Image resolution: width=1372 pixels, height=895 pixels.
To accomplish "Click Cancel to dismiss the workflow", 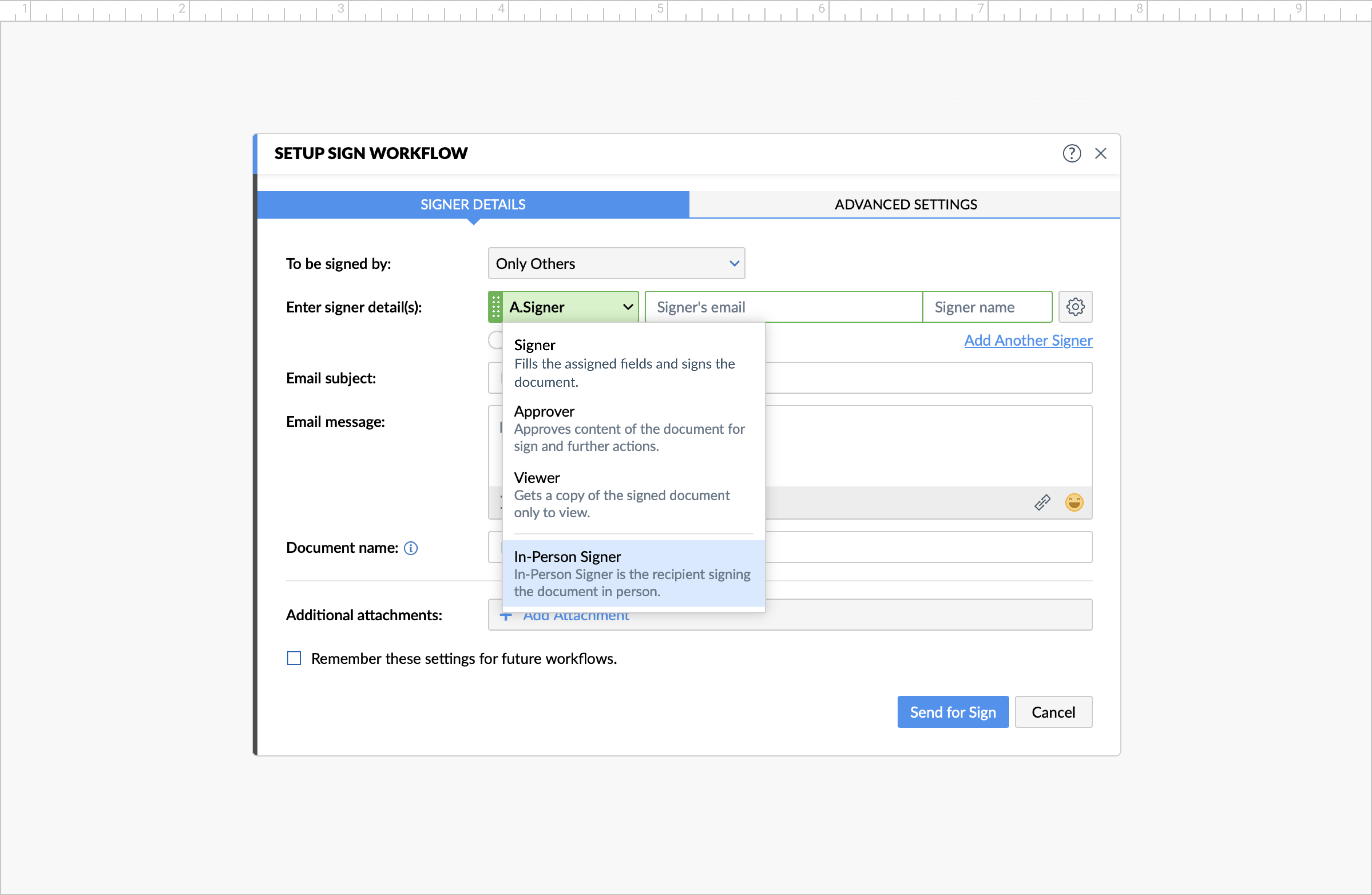I will pos(1053,711).
